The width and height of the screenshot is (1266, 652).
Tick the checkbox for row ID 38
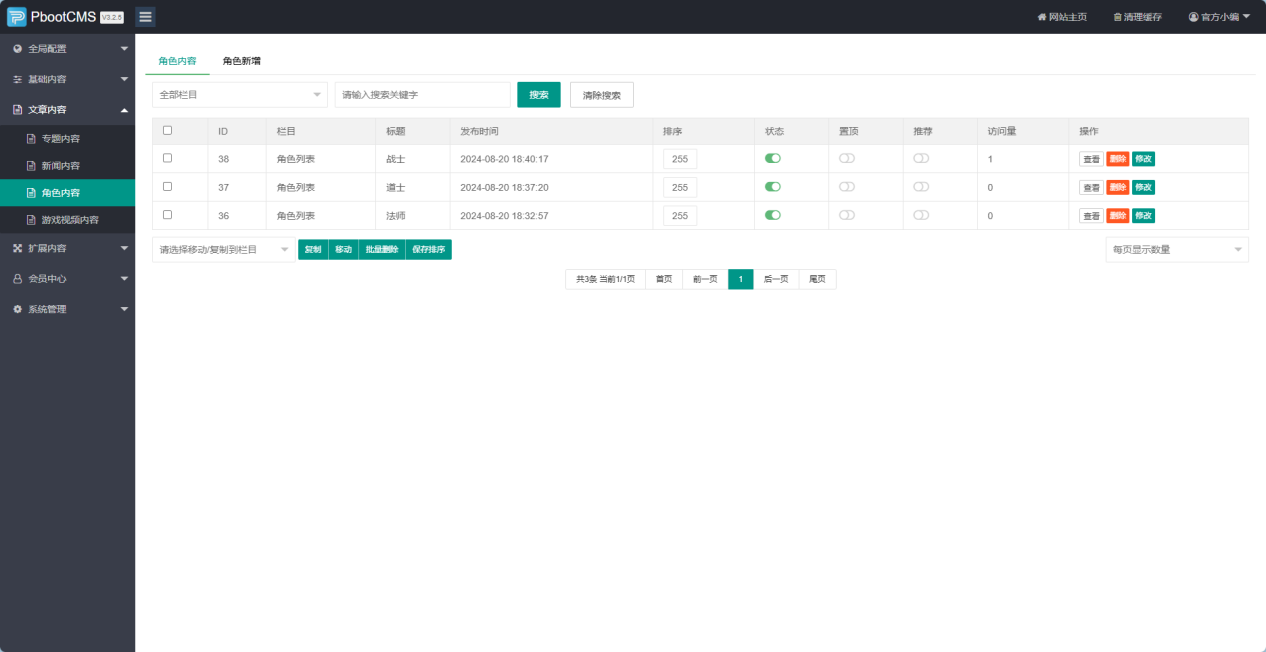click(x=167, y=158)
